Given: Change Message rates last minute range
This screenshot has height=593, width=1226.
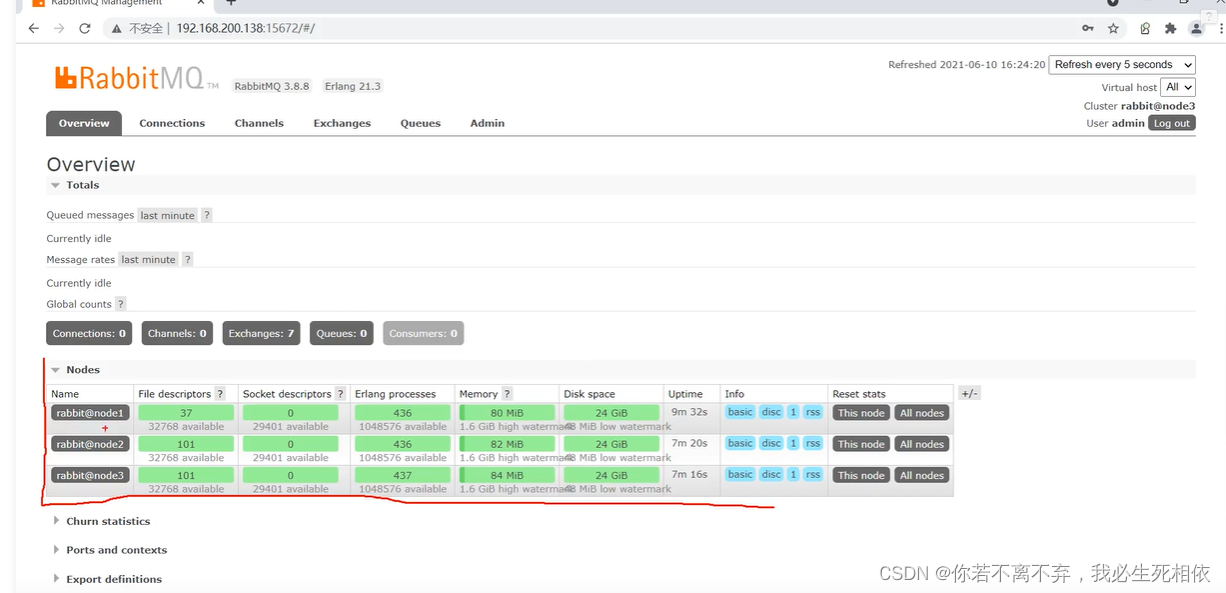Looking at the screenshot, I should point(148,259).
